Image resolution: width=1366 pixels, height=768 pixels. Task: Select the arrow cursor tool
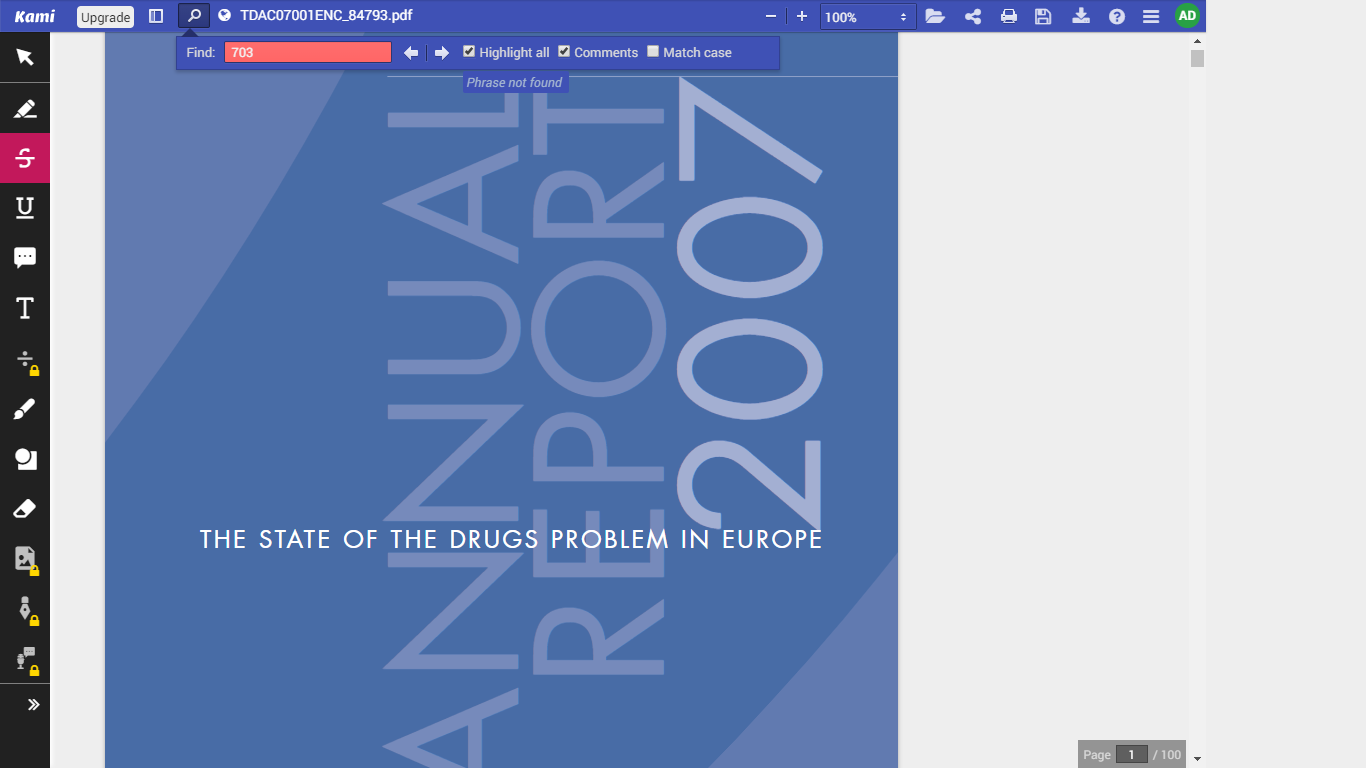25,57
